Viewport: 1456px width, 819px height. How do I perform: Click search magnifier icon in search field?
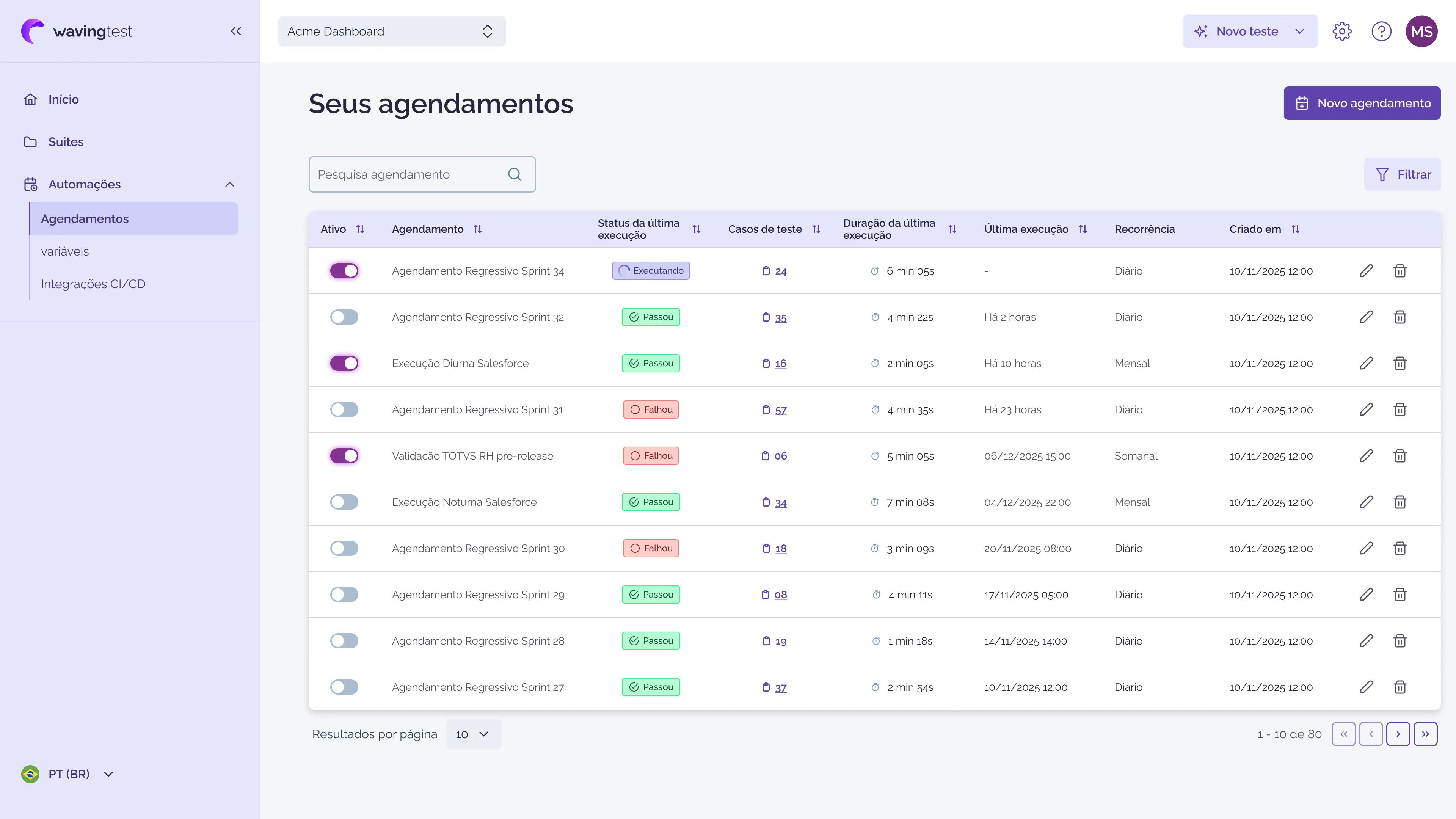coord(515,175)
